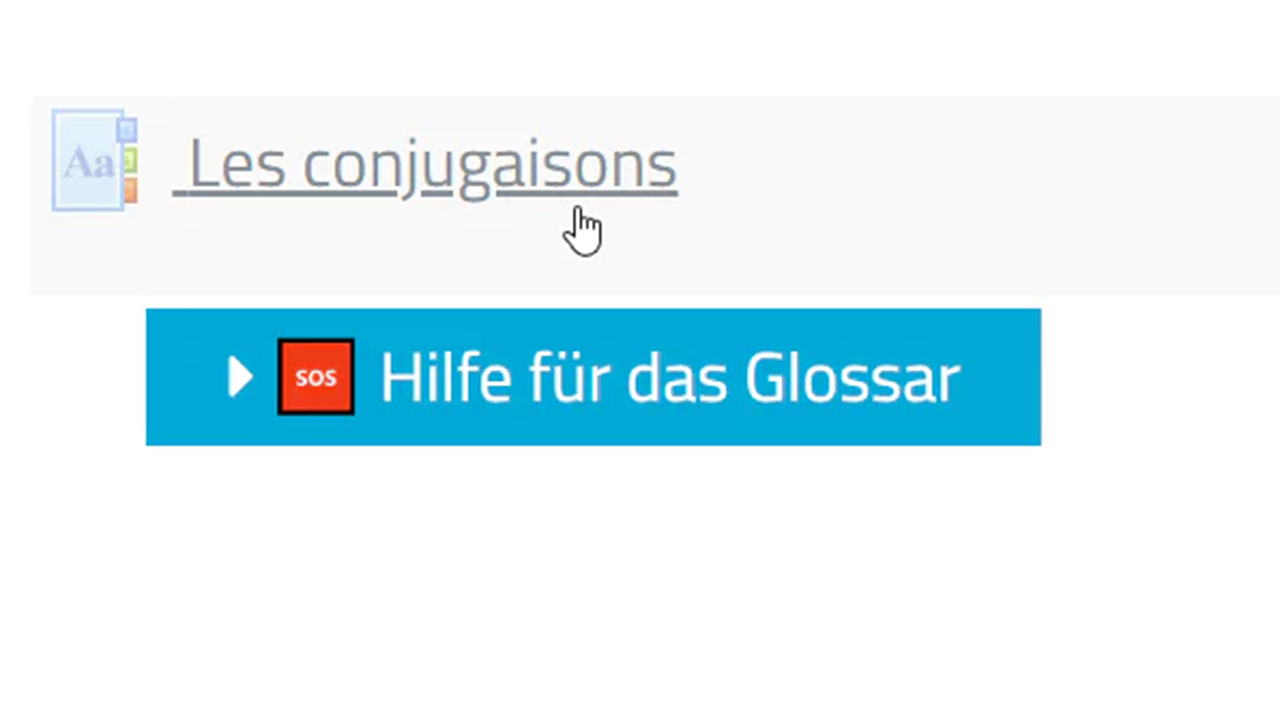This screenshot has height=720, width=1280.
Task: Open the Les conjugaisons link
Action: (425, 165)
